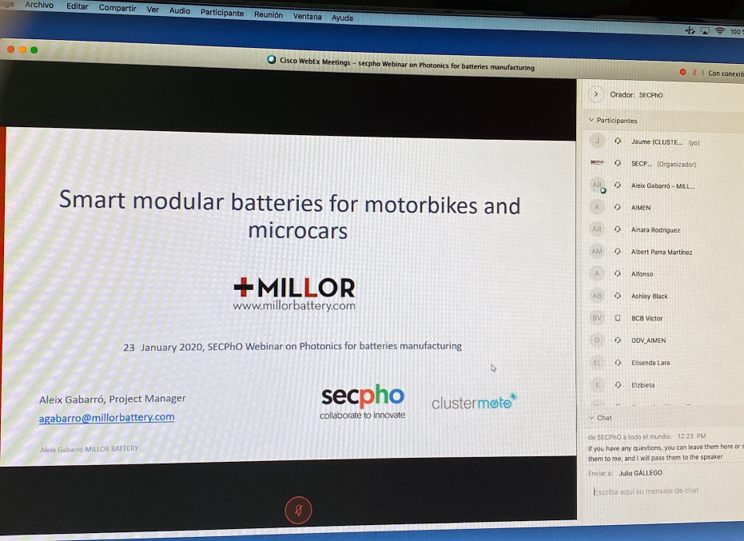Click the audio icon beside Ainara Rodriguez
Image resolution: width=744 pixels, height=541 pixels.
pos(617,229)
